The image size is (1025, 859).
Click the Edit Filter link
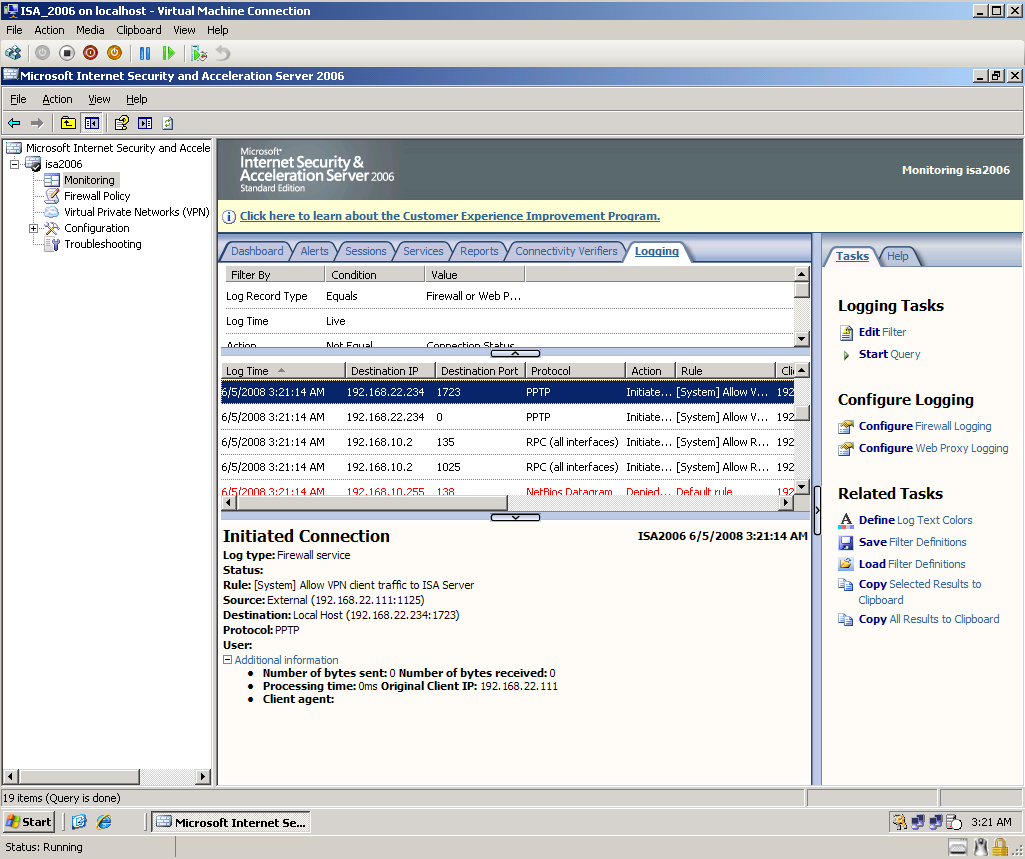(x=882, y=332)
